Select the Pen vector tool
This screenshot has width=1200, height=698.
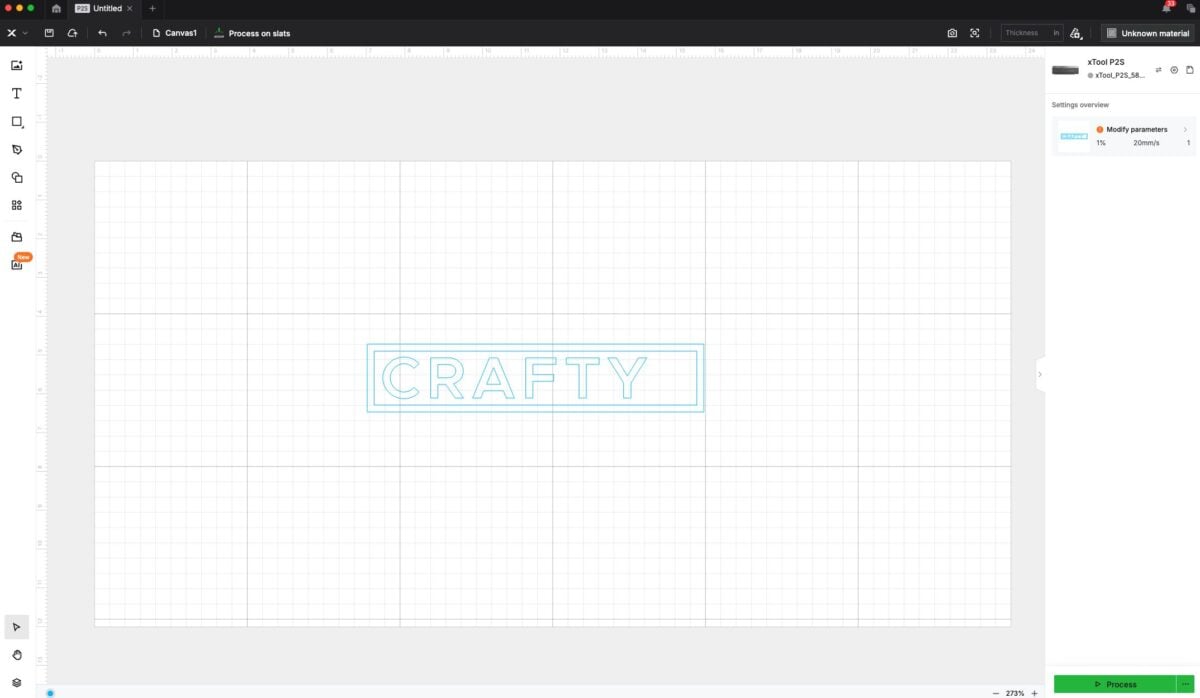pyautogui.click(x=16, y=150)
